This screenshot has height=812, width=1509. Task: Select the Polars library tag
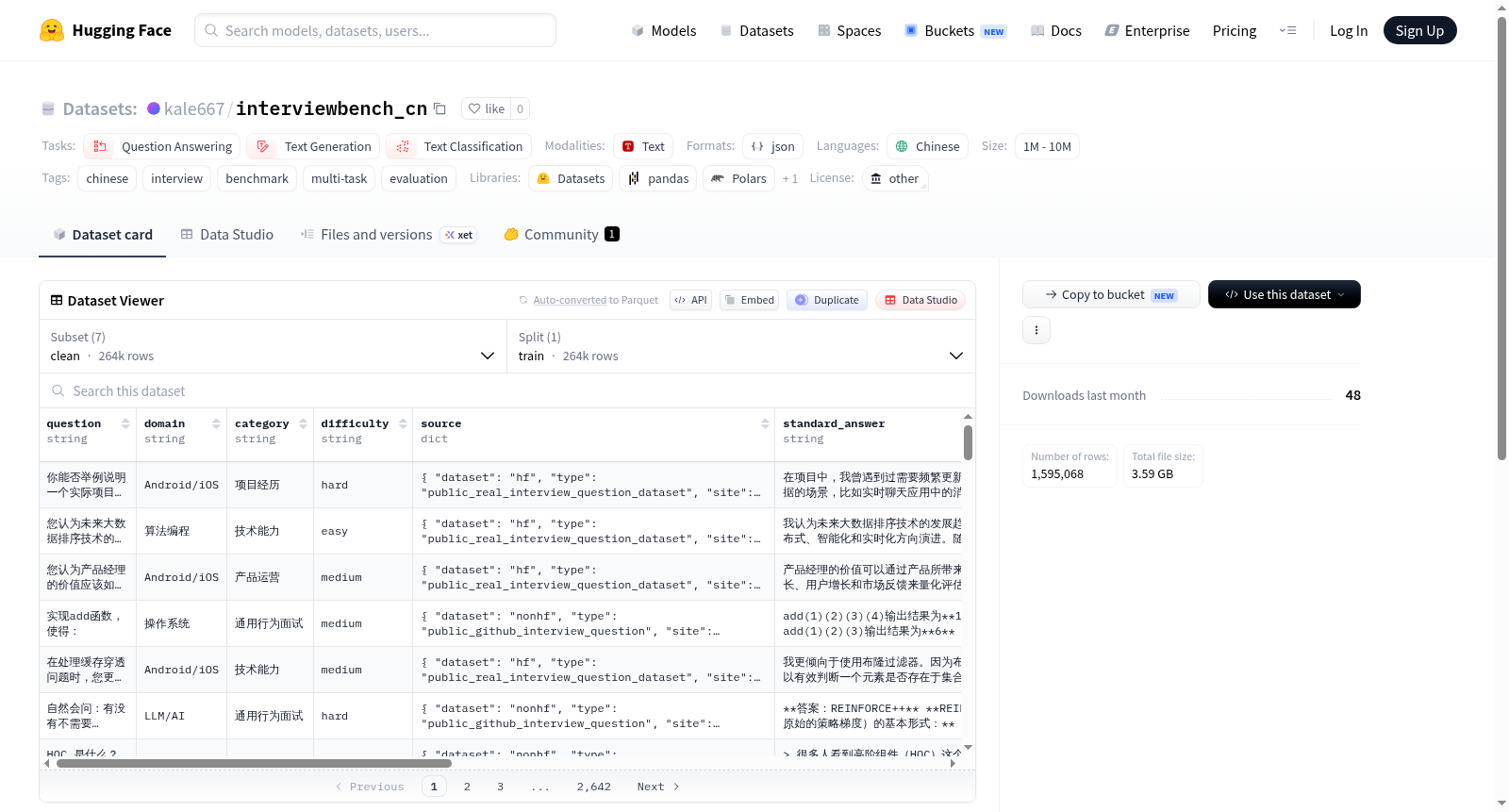[738, 178]
